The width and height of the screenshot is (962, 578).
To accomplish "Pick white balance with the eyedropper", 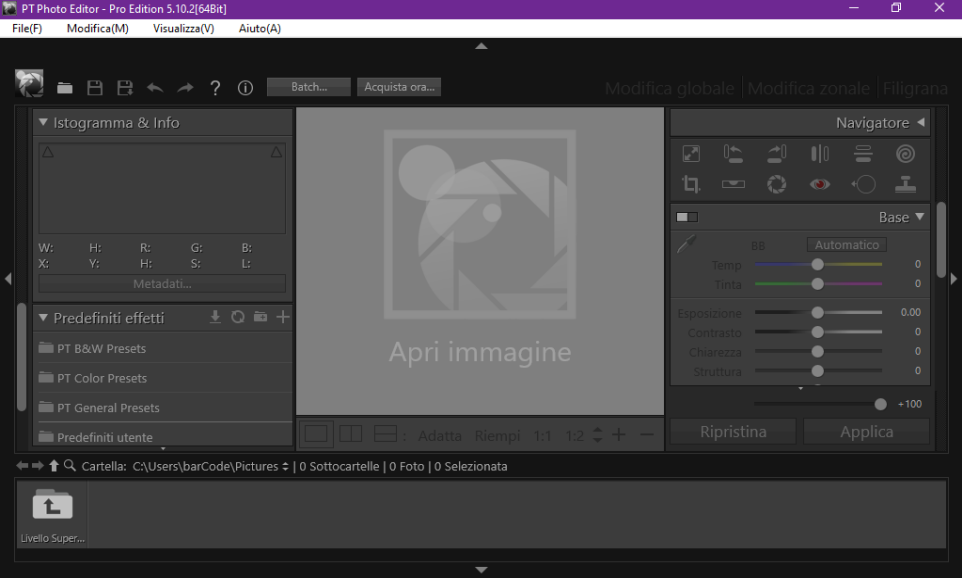I will 687,244.
